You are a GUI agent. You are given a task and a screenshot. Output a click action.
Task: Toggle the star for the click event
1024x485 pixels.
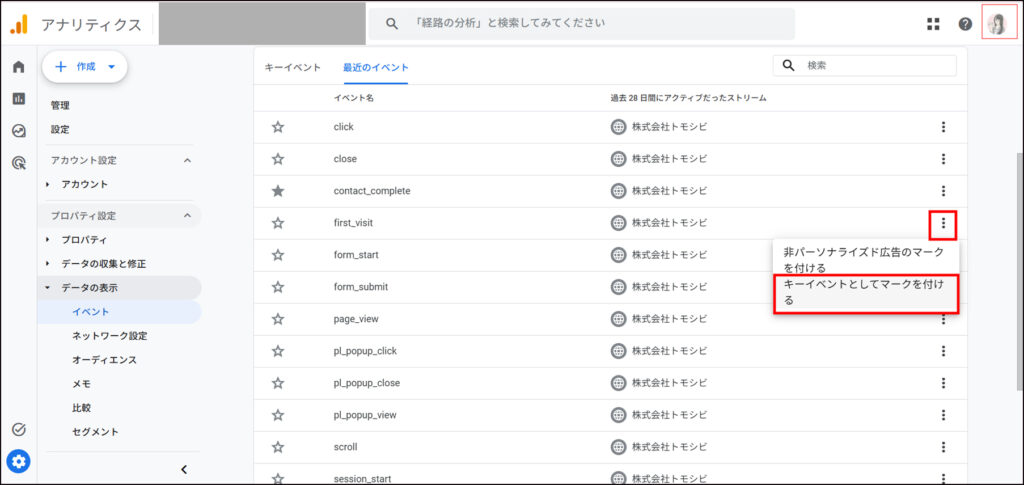pyautogui.click(x=278, y=127)
